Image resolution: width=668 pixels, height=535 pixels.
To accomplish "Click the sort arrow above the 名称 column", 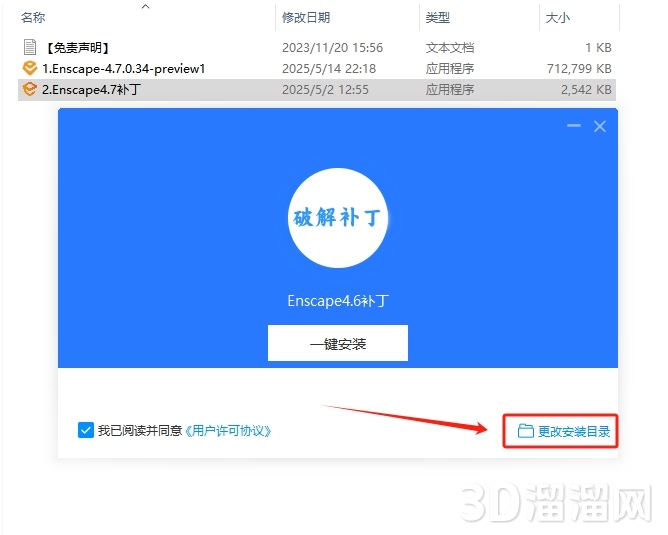I will tap(146, 6).
